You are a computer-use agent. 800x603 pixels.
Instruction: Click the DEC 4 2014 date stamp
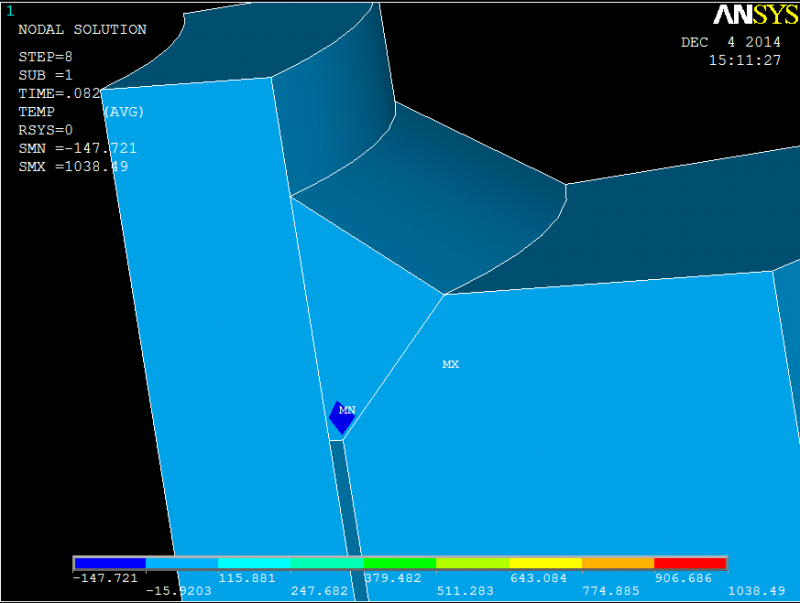click(731, 42)
